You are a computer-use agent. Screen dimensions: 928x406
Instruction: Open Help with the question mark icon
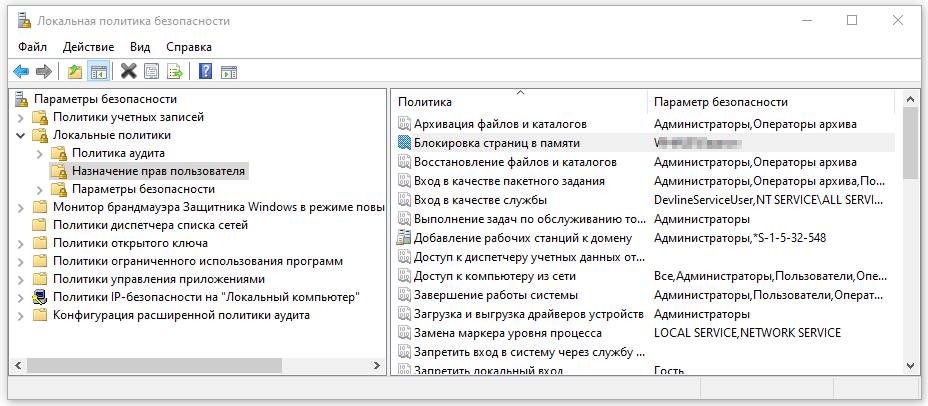pos(205,71)
